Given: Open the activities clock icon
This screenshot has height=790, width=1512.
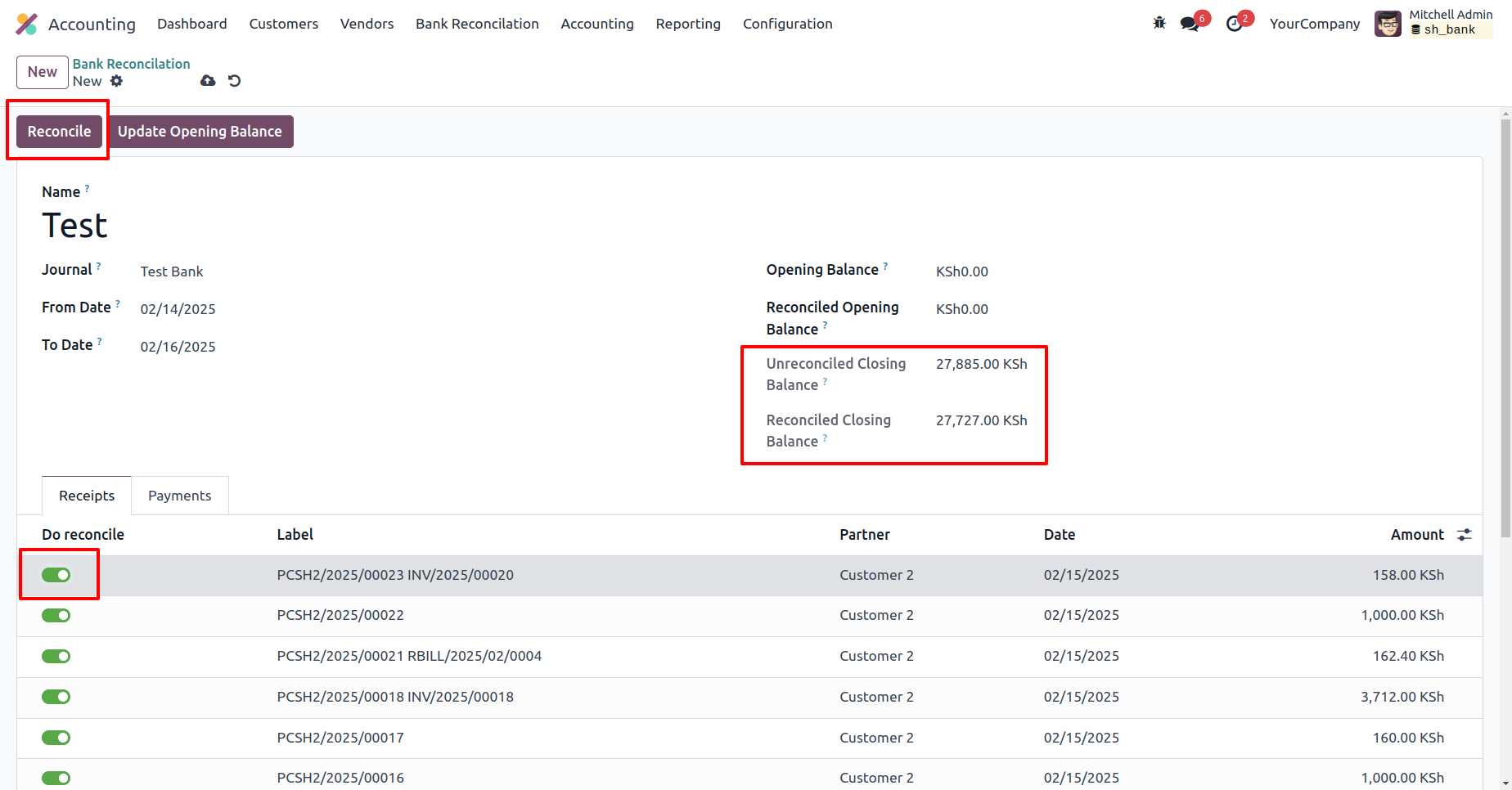Looking at the screenshot, I should click(1234, 25).
